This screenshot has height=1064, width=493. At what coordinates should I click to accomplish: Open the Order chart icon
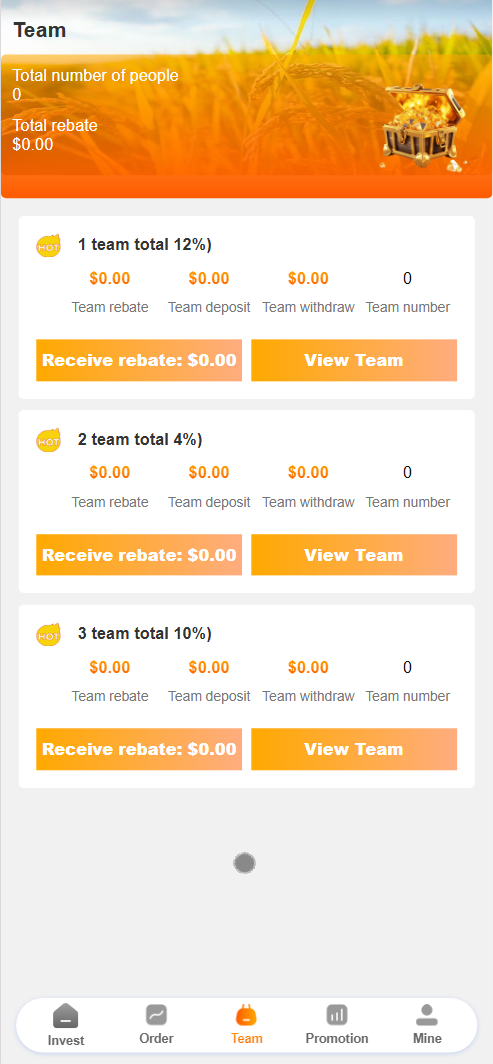tap(156, 1015)
